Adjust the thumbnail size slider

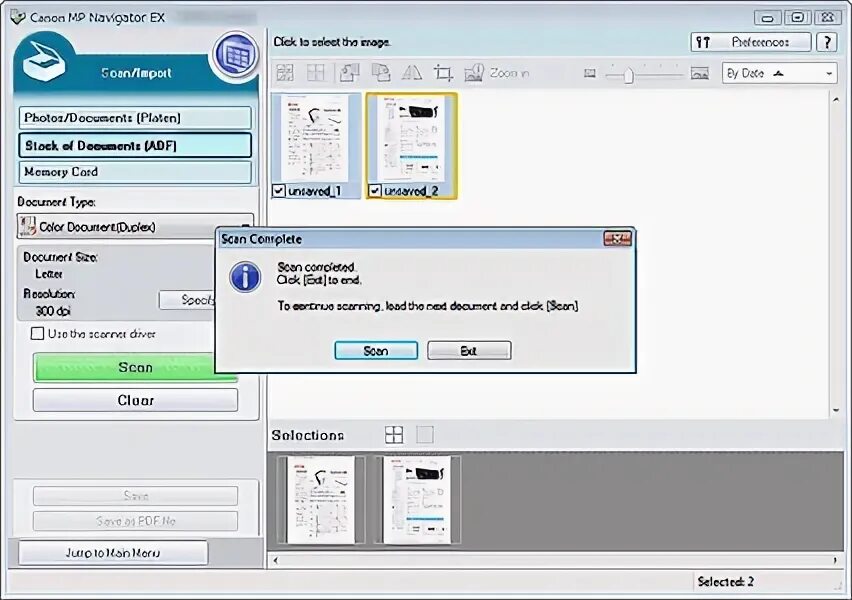click(x=628, y=74)
